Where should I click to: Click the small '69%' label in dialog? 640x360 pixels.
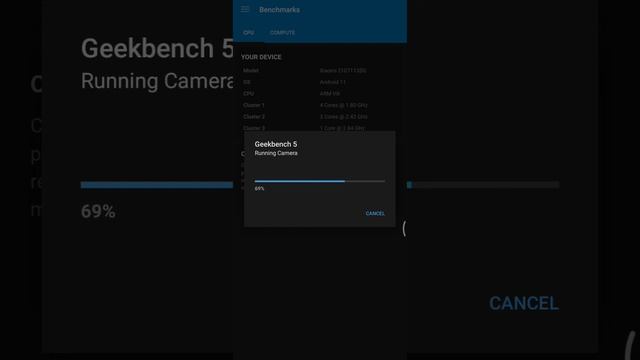259,189
